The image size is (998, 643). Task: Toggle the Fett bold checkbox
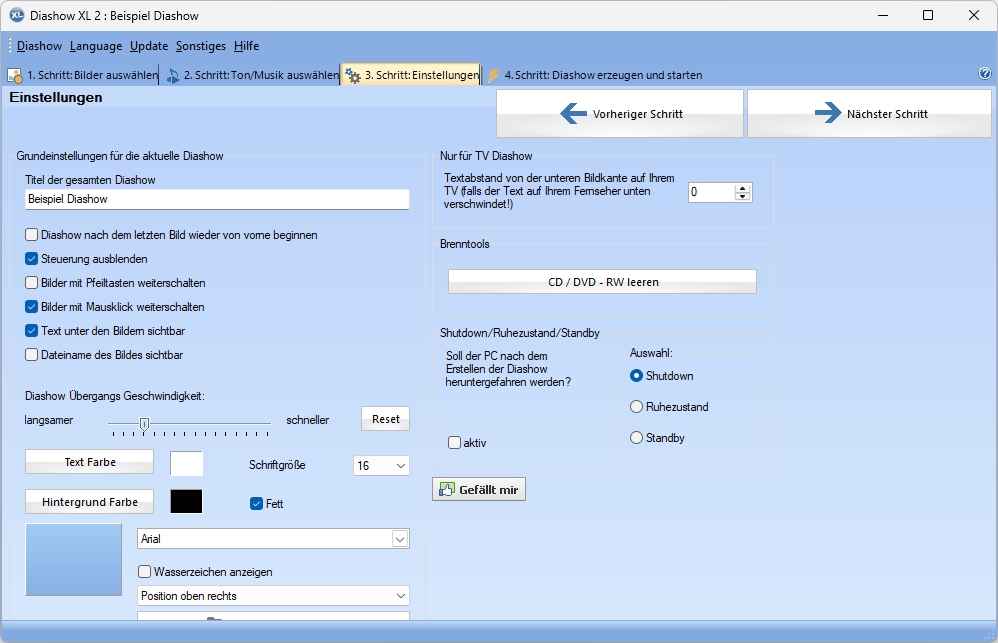257,504
